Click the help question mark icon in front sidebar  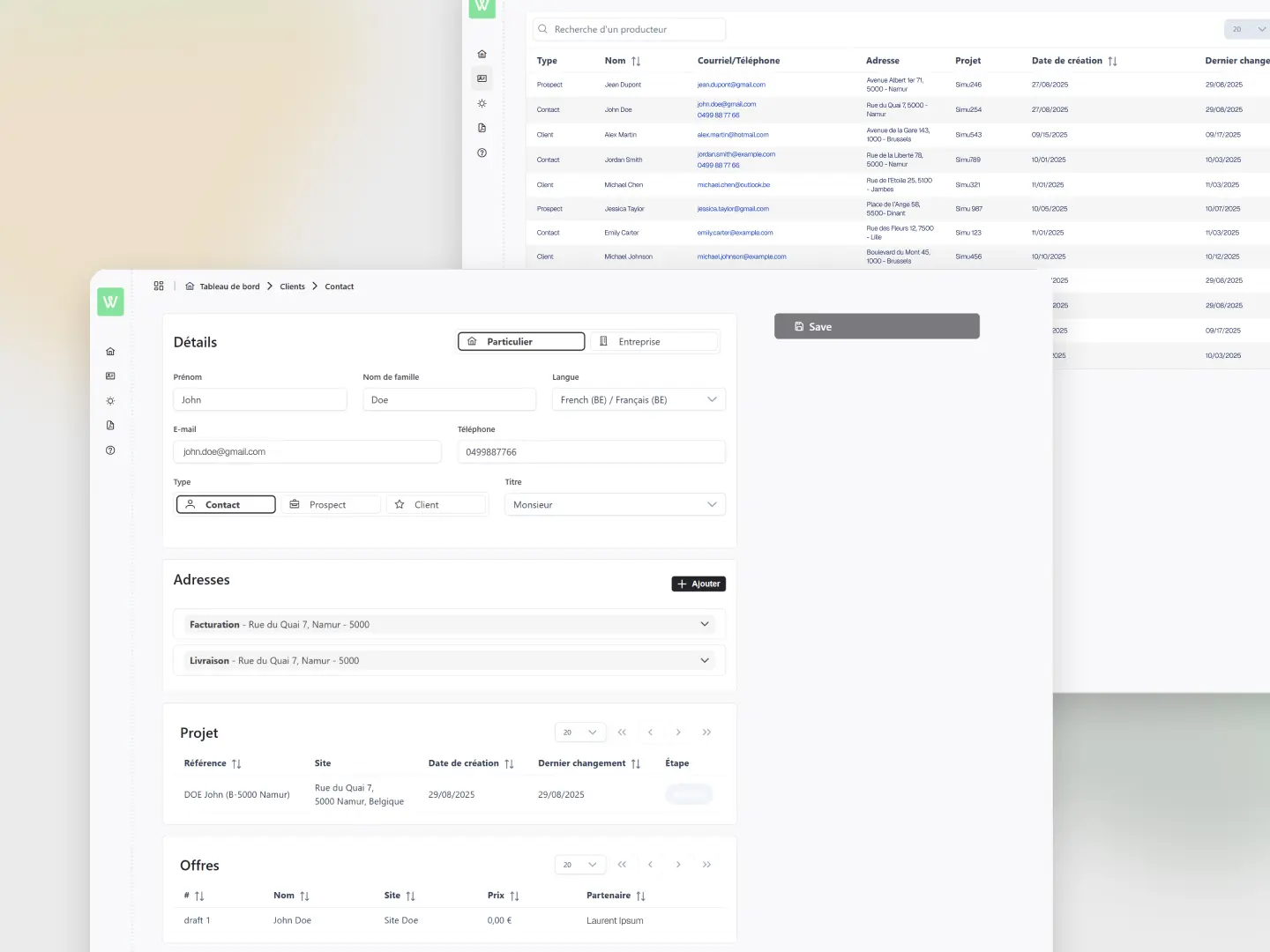point(110,450)
